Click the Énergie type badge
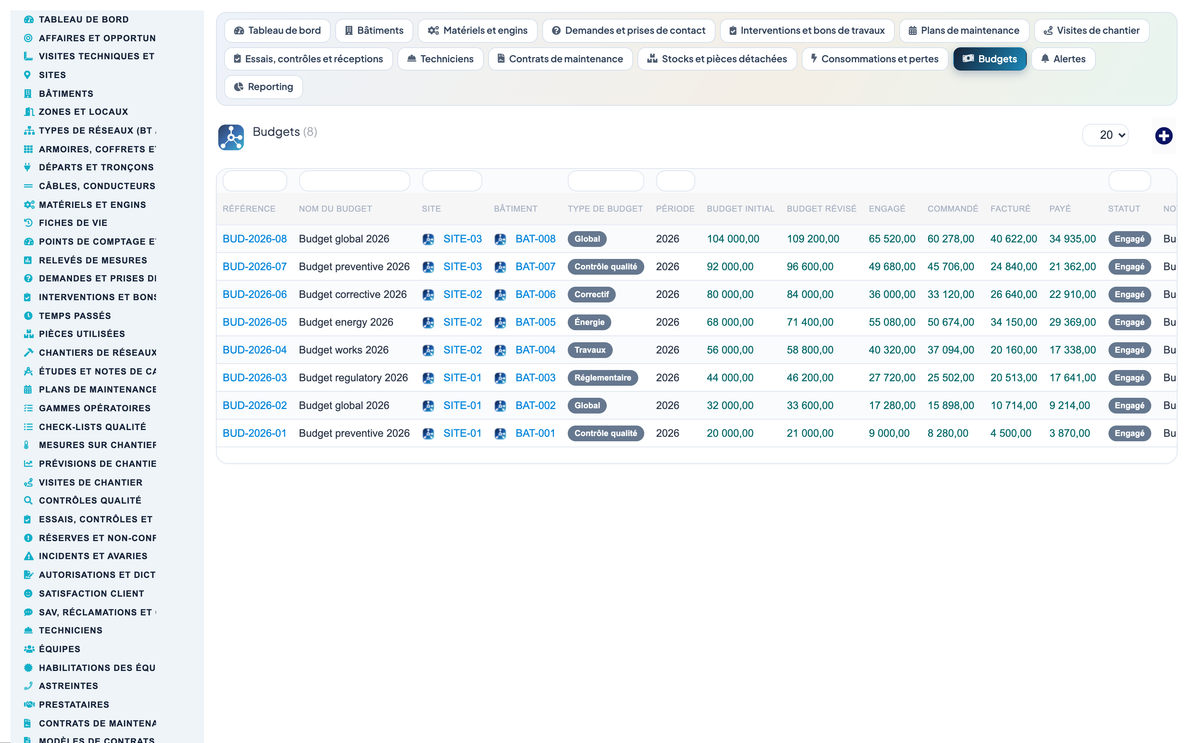This screenshot has height=743, width=1200. [x=589, y=323]
